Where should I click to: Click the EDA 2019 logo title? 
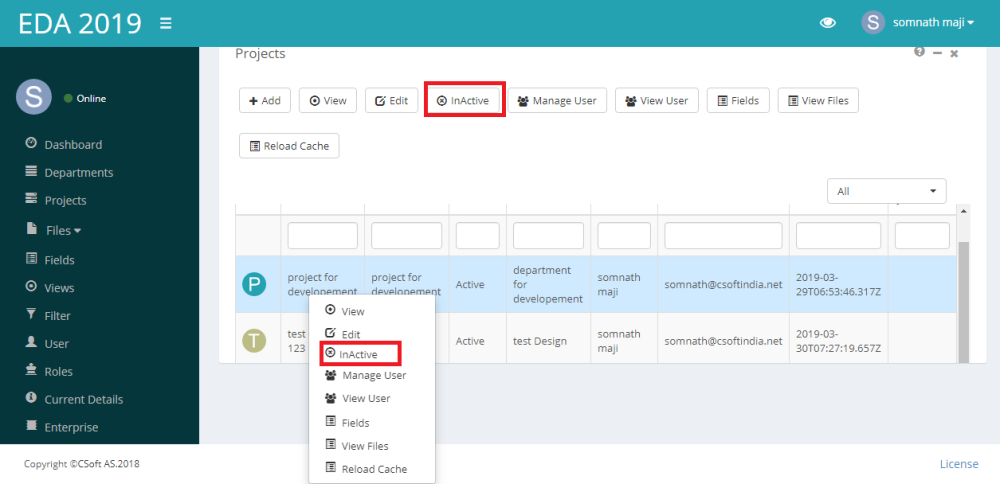click(80, 24)
